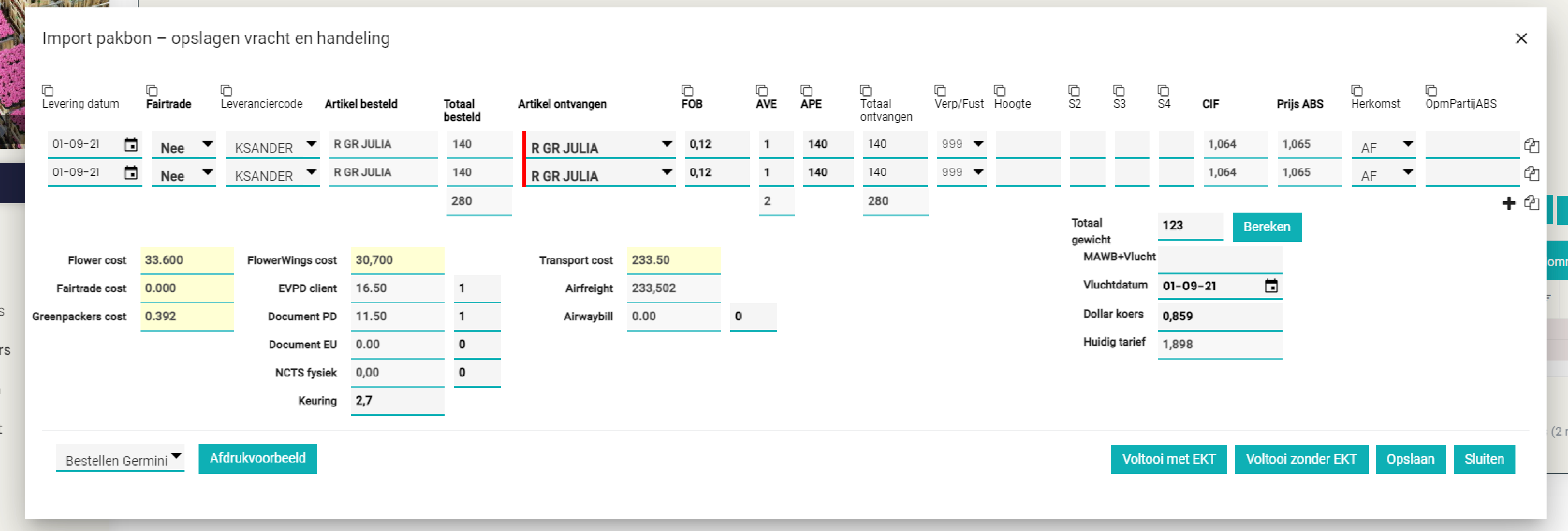Screen dimensions: 1568x531
Task: Close the Import pakbon dialog
Action: 1521,38
